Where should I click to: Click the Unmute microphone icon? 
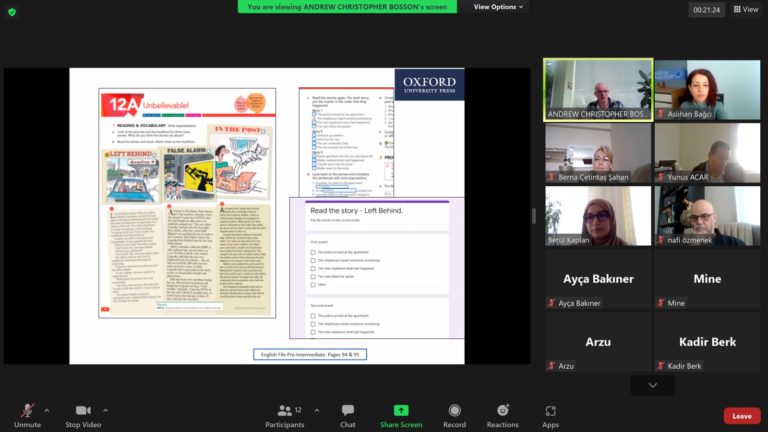click(27, 410)
